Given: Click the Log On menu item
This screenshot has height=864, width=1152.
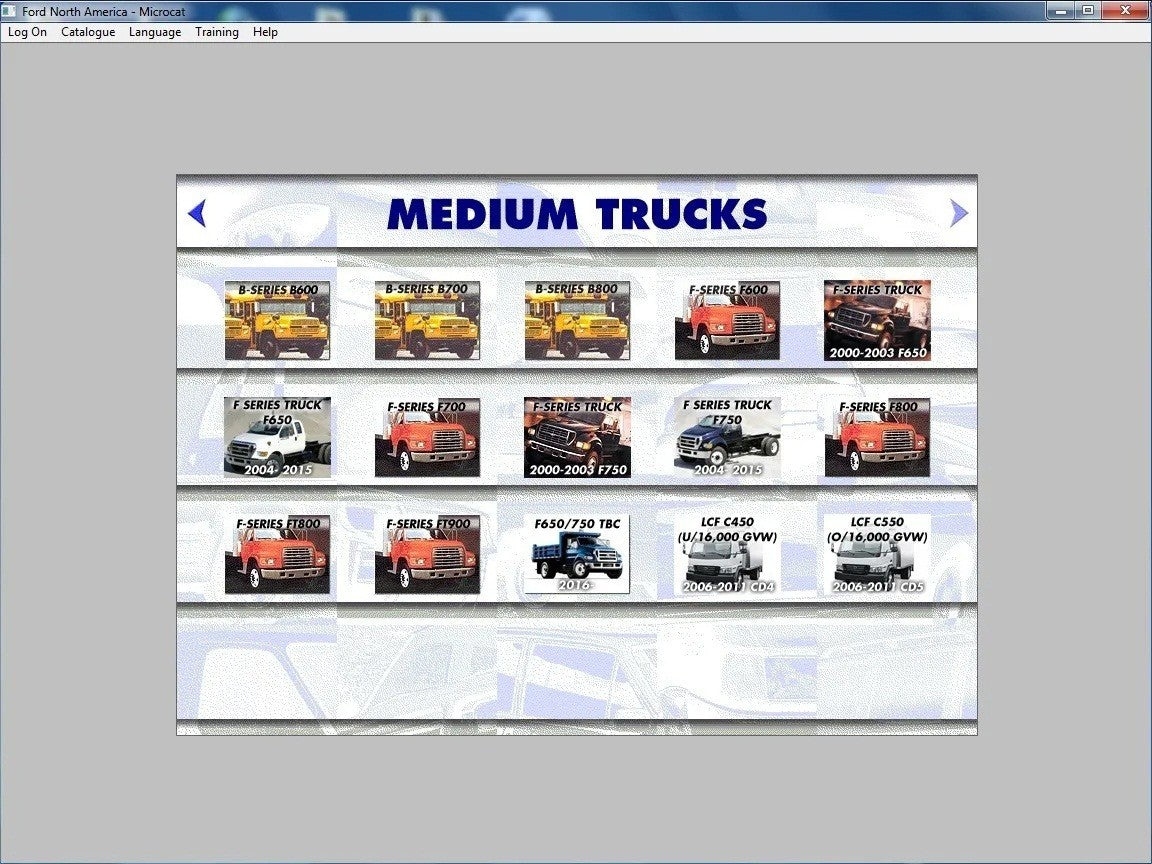Looking at the screenshot, I should [28, 32].
